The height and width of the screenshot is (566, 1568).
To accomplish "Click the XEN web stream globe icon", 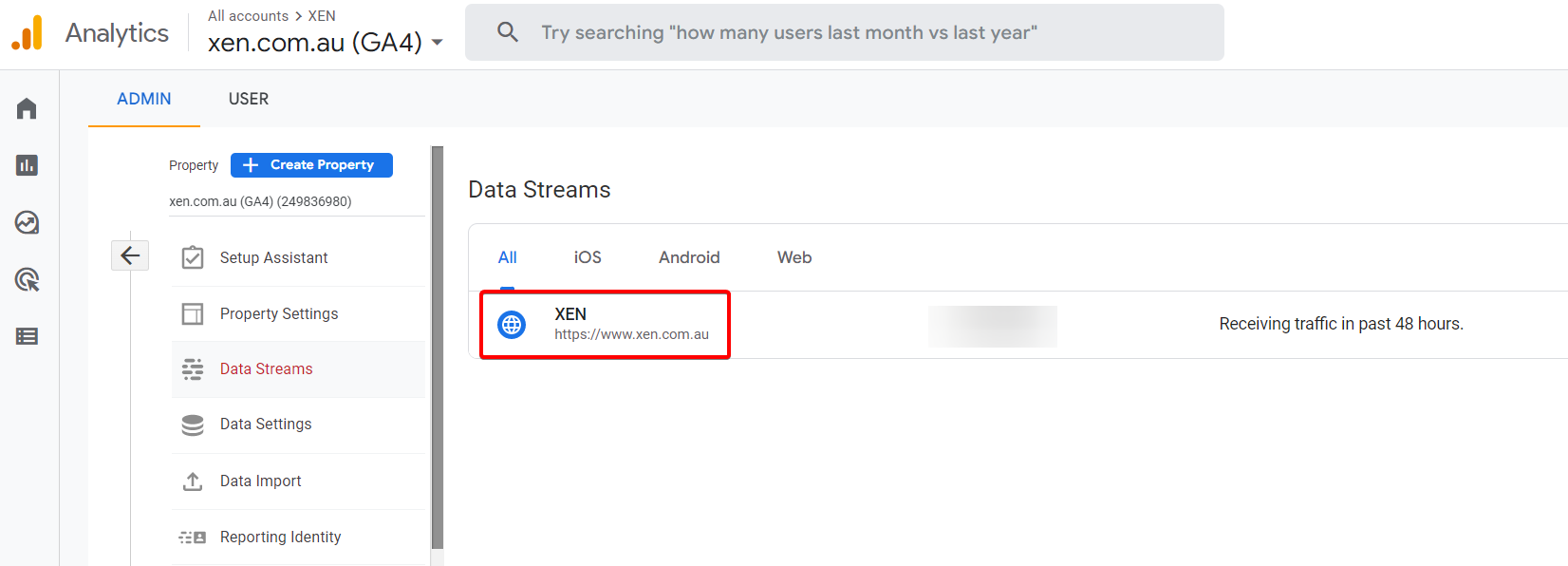I will [512, 325].
